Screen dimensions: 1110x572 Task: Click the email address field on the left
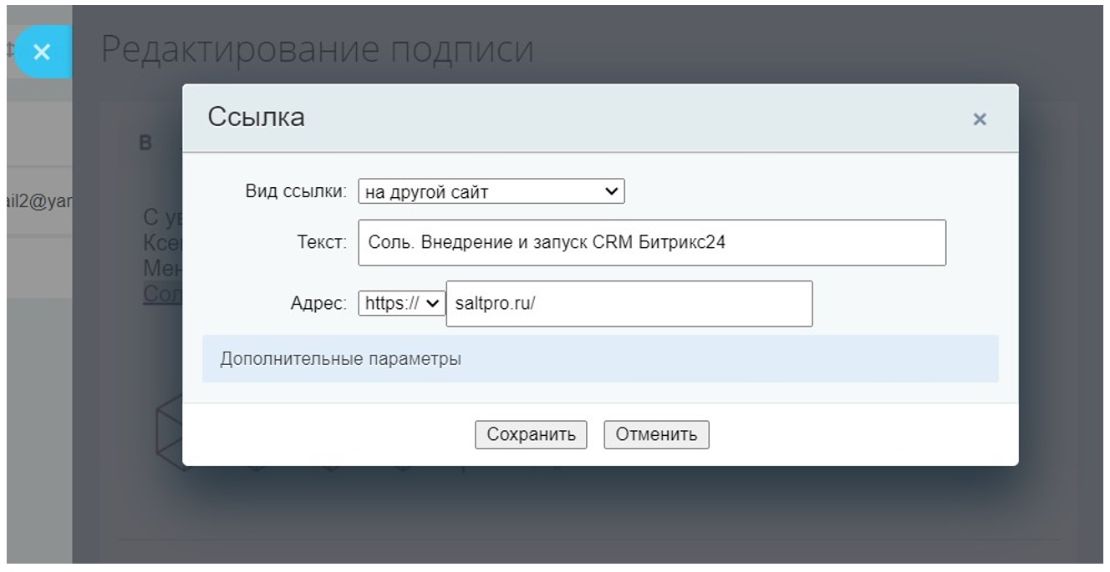tap(40, 201)
